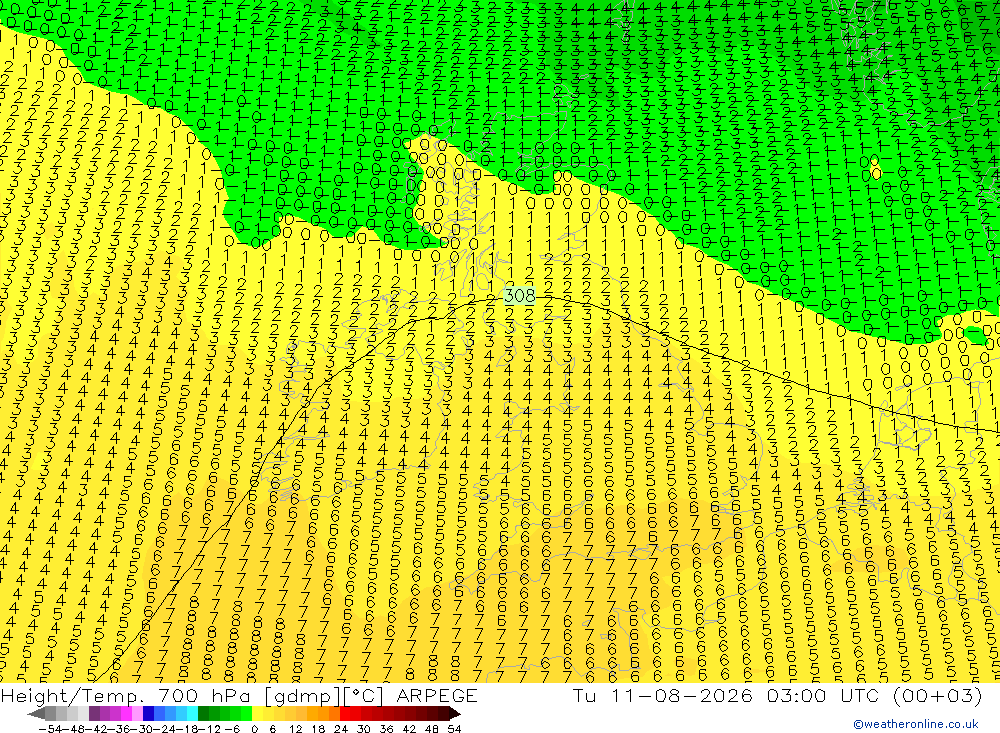The image size is (1000, 733).
Task: Pick the dark blue legend swatch at -30
Action: click(x=148, y=714)
